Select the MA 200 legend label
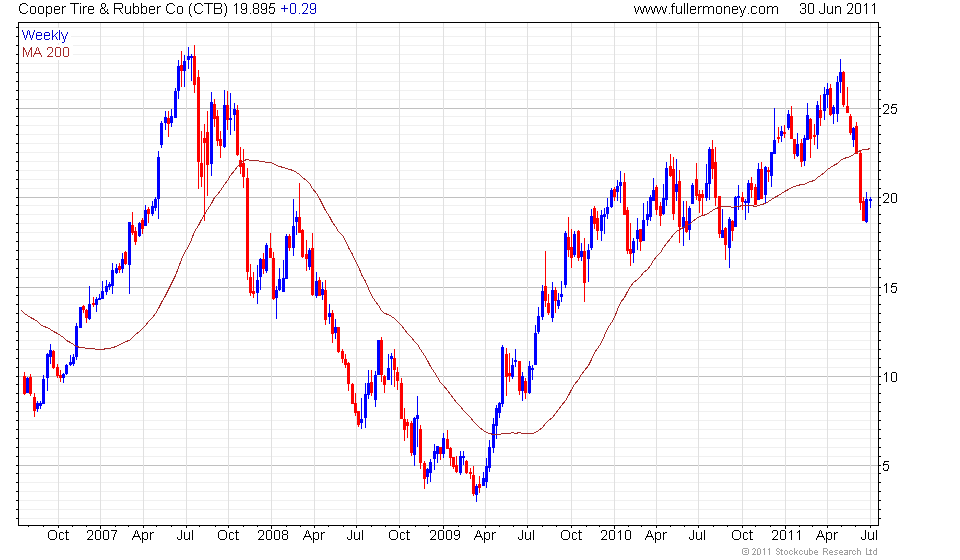Screen dimensions: 960x560 [x=46, y=51]
